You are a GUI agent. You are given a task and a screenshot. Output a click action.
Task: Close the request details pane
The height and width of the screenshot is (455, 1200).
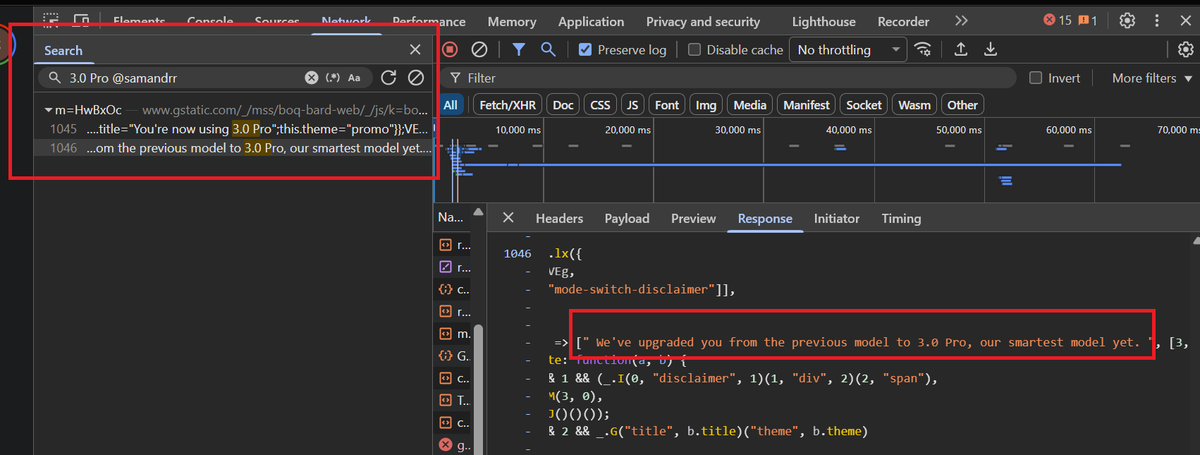click(x=508, y=218)
